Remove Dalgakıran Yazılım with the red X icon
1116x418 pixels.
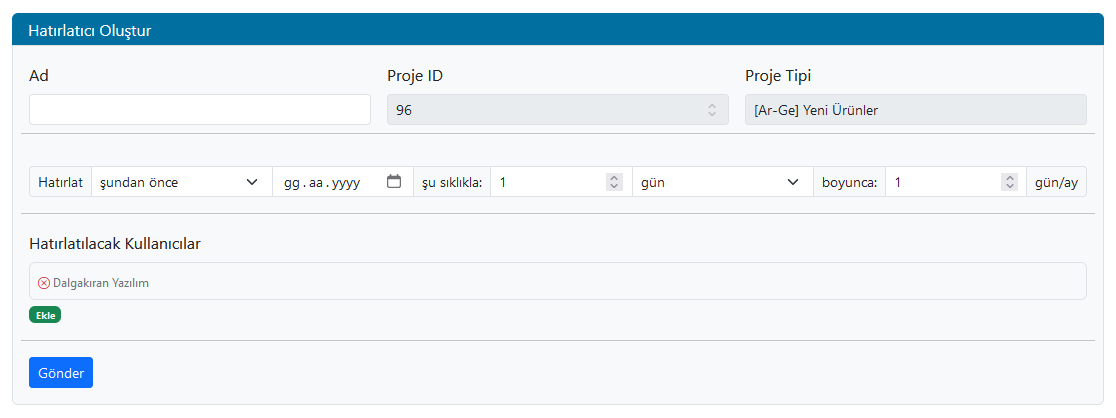tap(44, 283)
